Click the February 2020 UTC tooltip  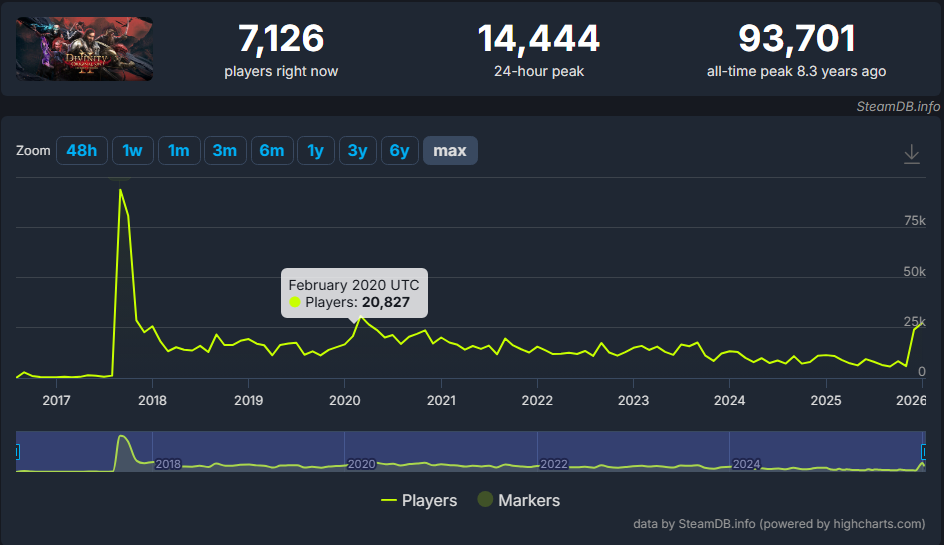tap(355, 293)
